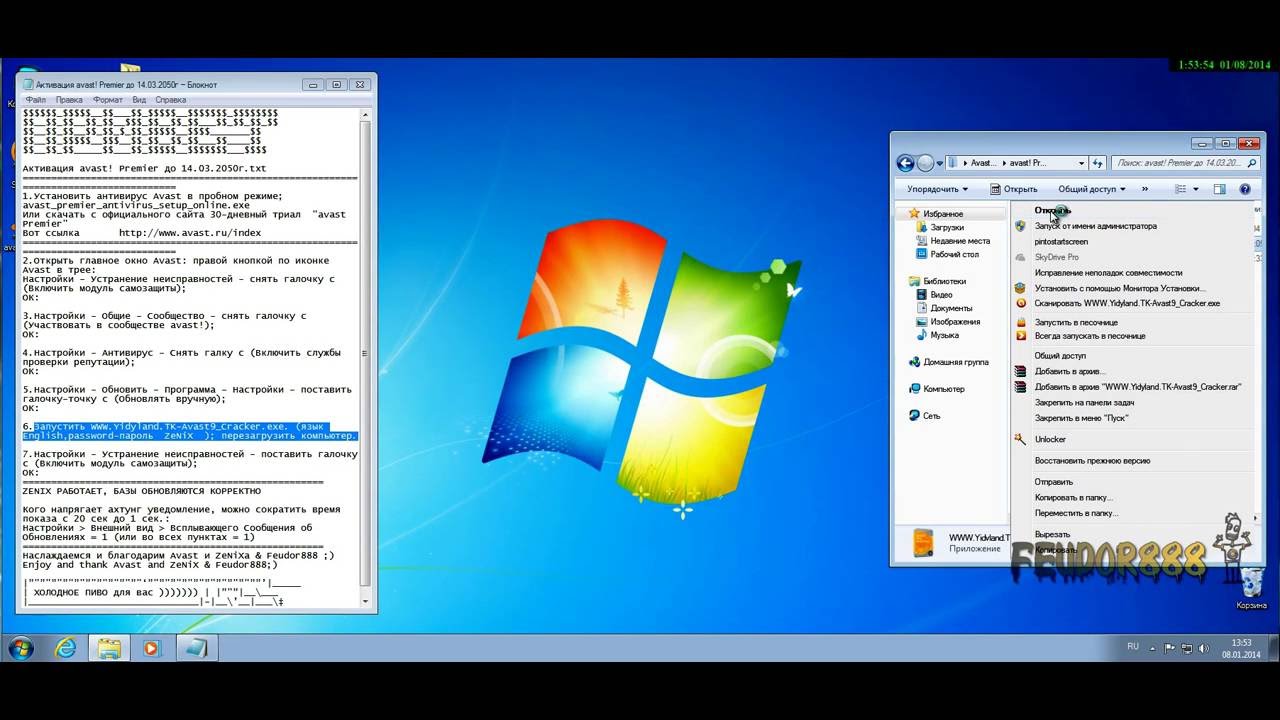1280x720 pixels.
Task: Open the Recycle Bin on the desktop
Action: pyautogui.click(x=1251, y=588)
